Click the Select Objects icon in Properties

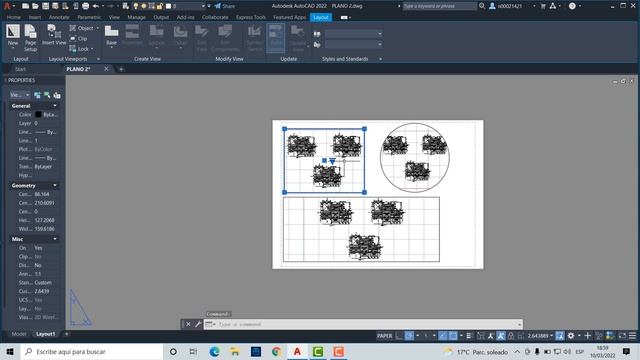47,95
